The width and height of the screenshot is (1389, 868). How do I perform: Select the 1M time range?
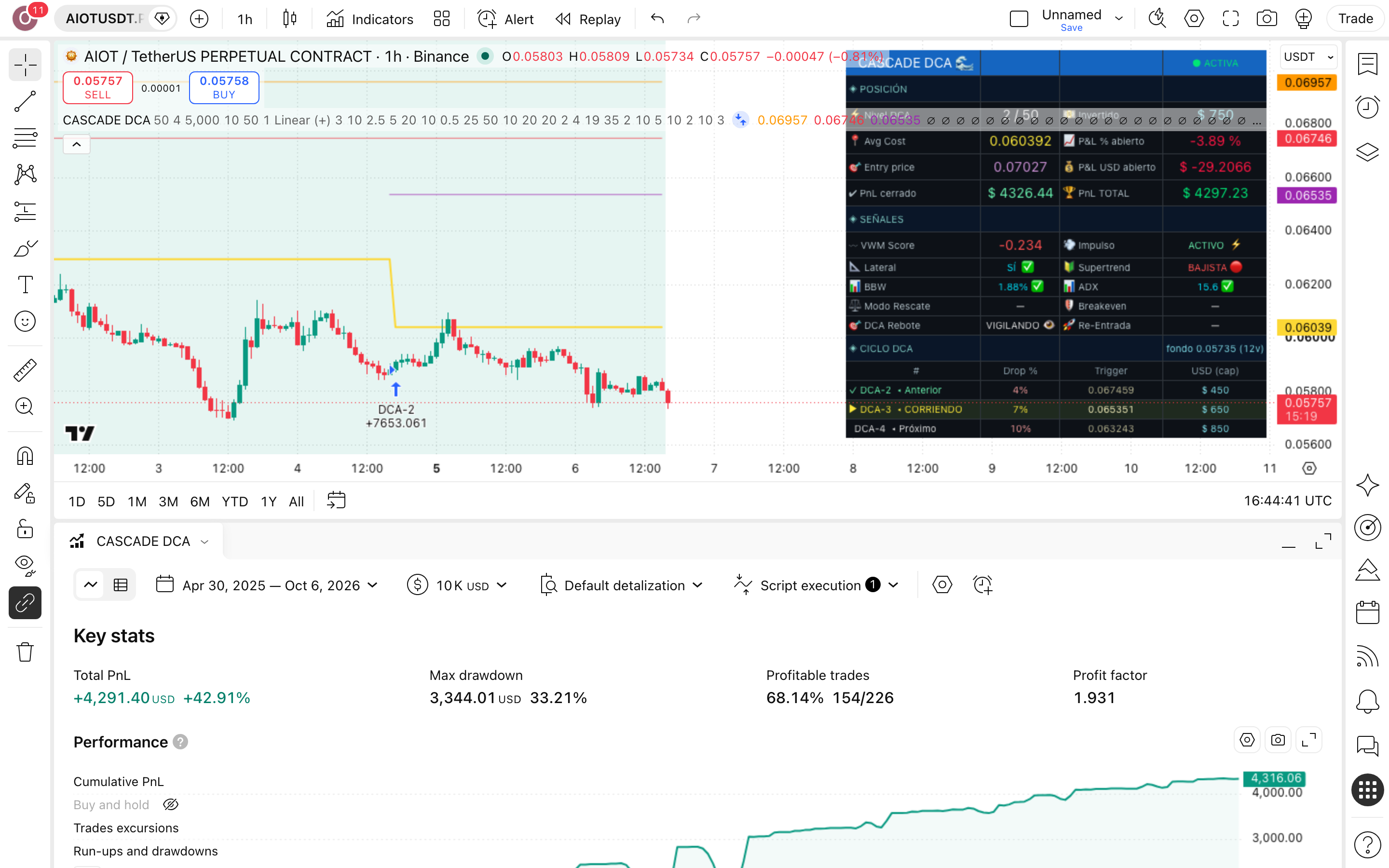pyautogui.click(x=136, y=501)
